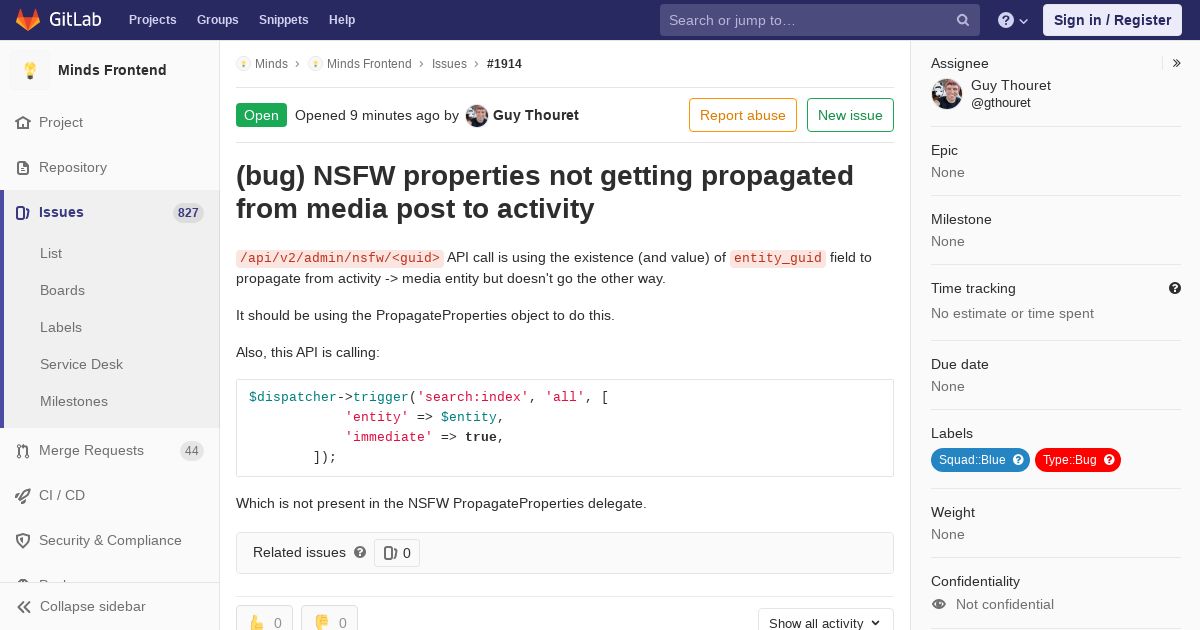Image resolution: width=1200 pixels, height=630 pixels.
Task: Click the entity_guid code text
Action: (x=778, y=258)
